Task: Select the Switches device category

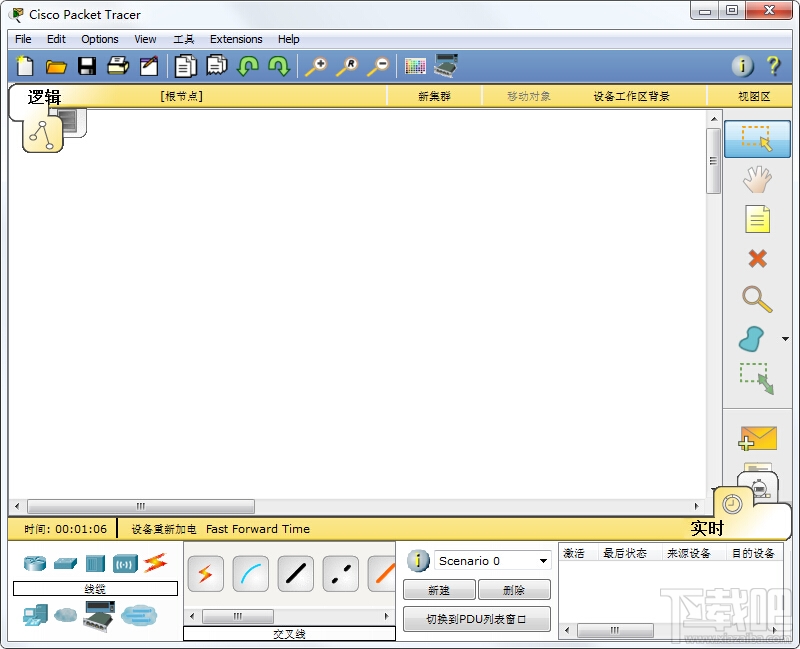Action: pos(65,563)
